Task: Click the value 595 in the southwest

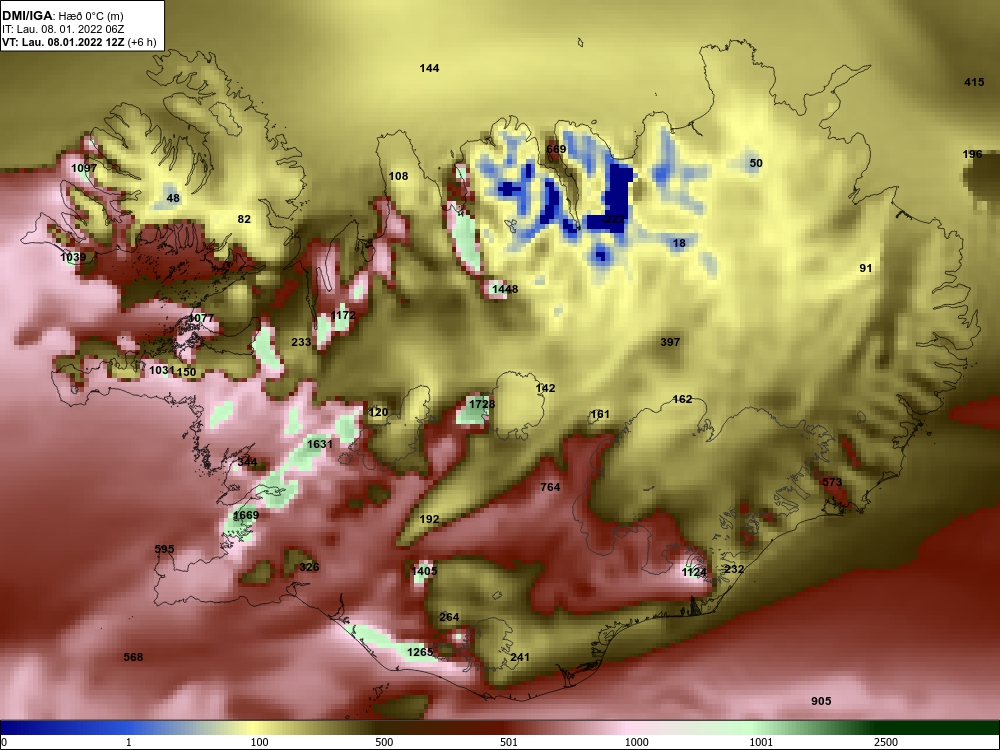Action: 165,549
